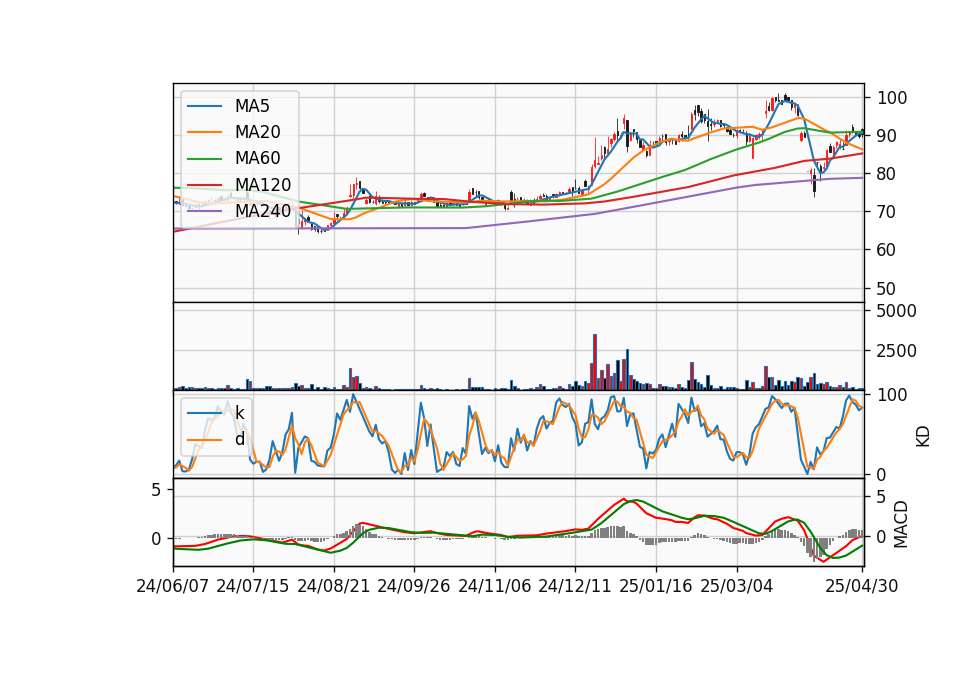Click the 90 price axis tick

(x=887, y=136)
